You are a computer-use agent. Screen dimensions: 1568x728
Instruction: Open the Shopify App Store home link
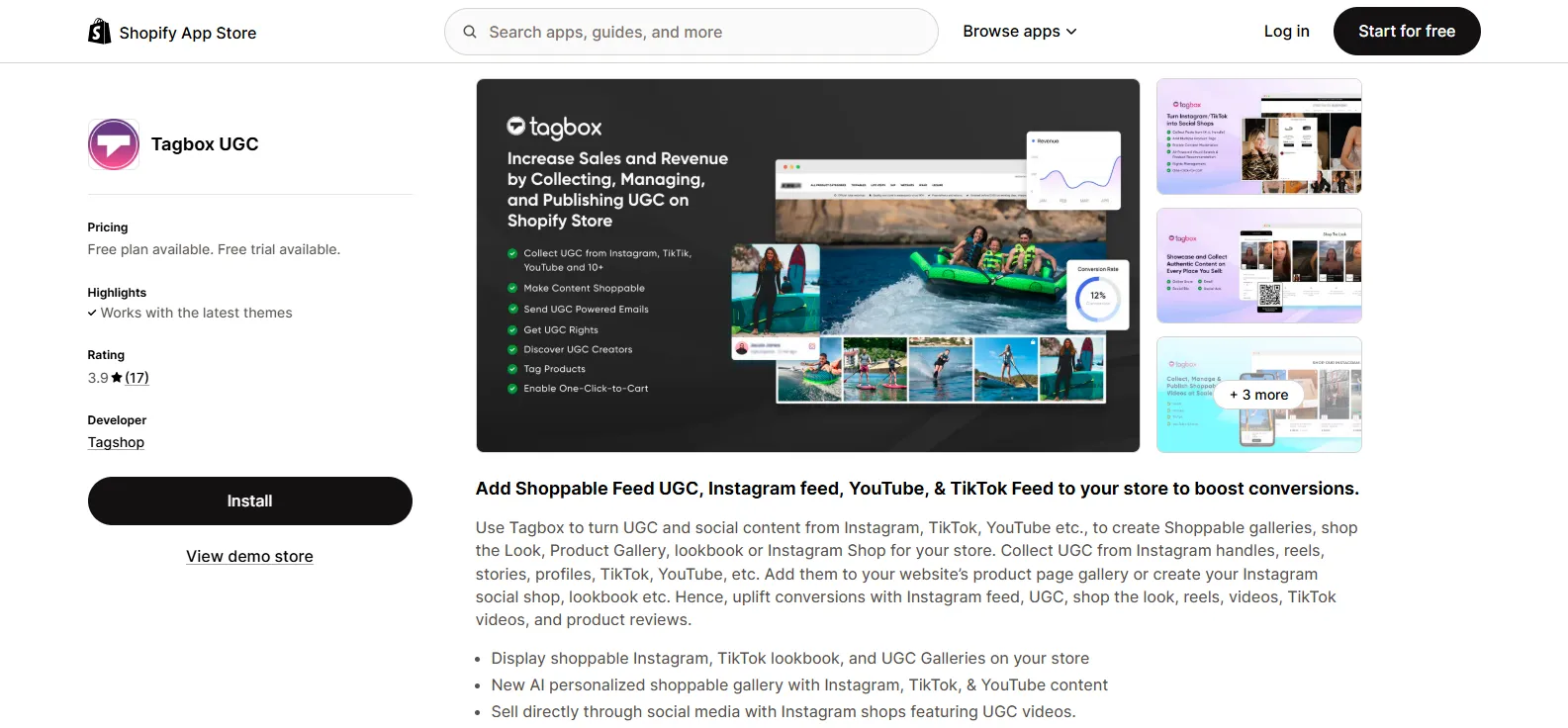(172, 32)
